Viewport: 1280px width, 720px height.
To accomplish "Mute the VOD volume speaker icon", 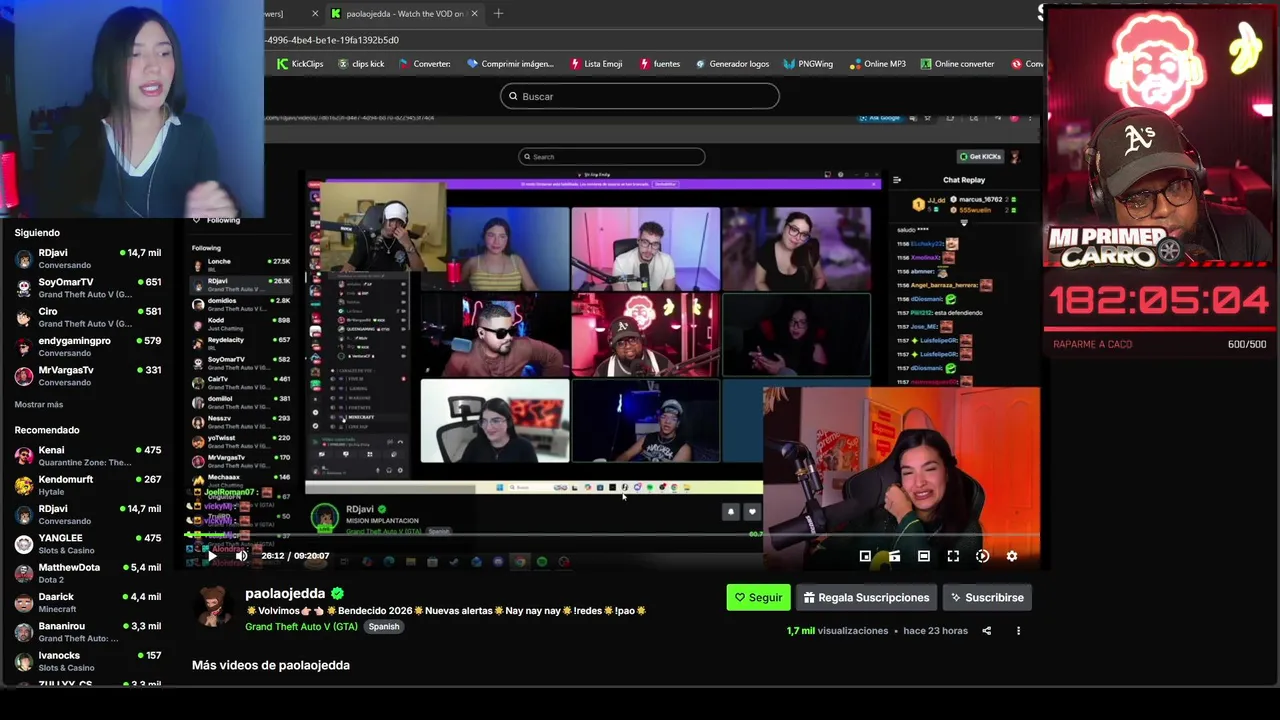I will tap(241, 556).
